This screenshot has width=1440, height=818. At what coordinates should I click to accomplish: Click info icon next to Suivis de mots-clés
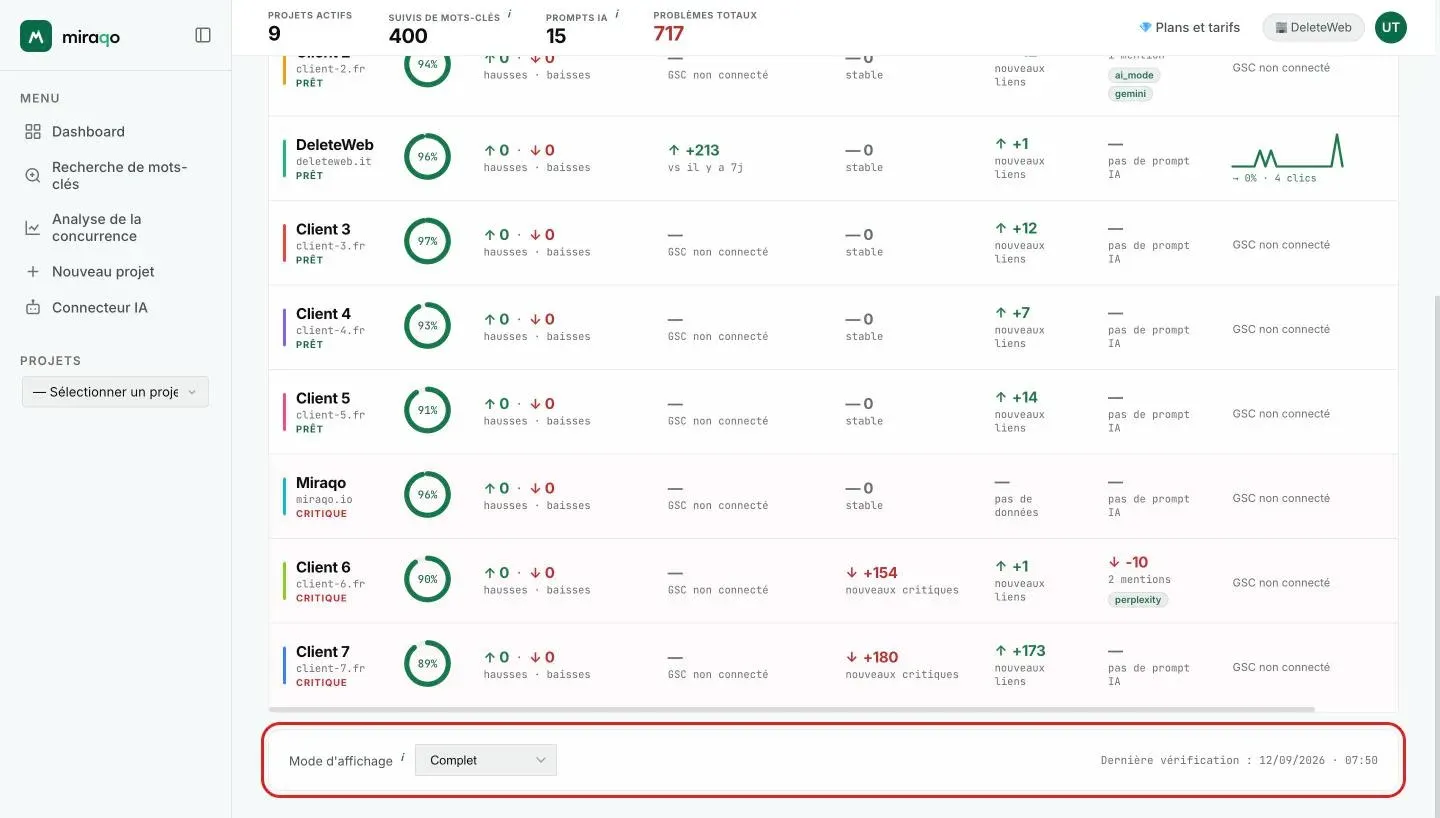coord(510,14)
